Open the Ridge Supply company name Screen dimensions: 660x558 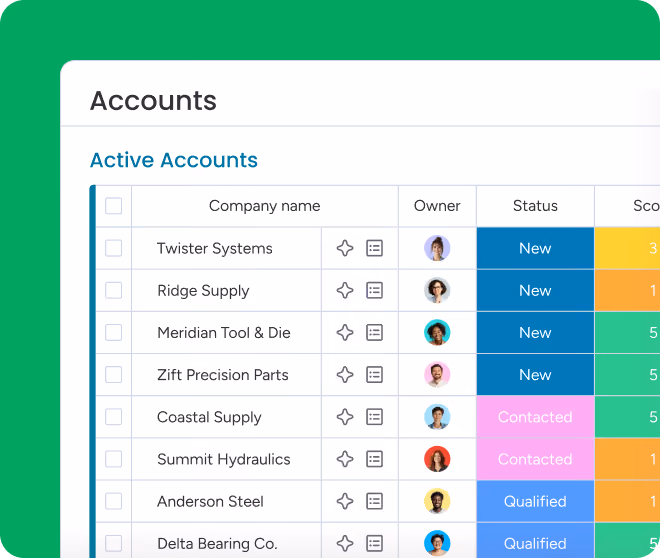[x=203, y=291]
